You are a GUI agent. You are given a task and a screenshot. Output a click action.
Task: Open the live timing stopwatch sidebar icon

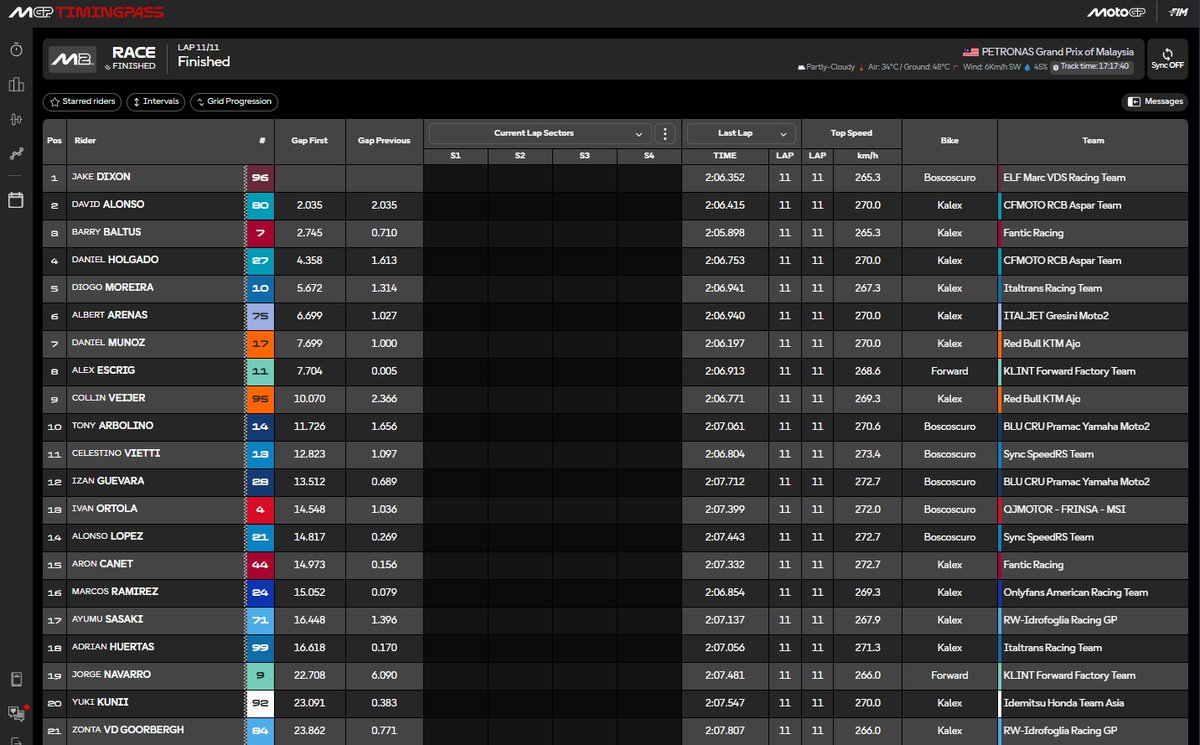16,50
